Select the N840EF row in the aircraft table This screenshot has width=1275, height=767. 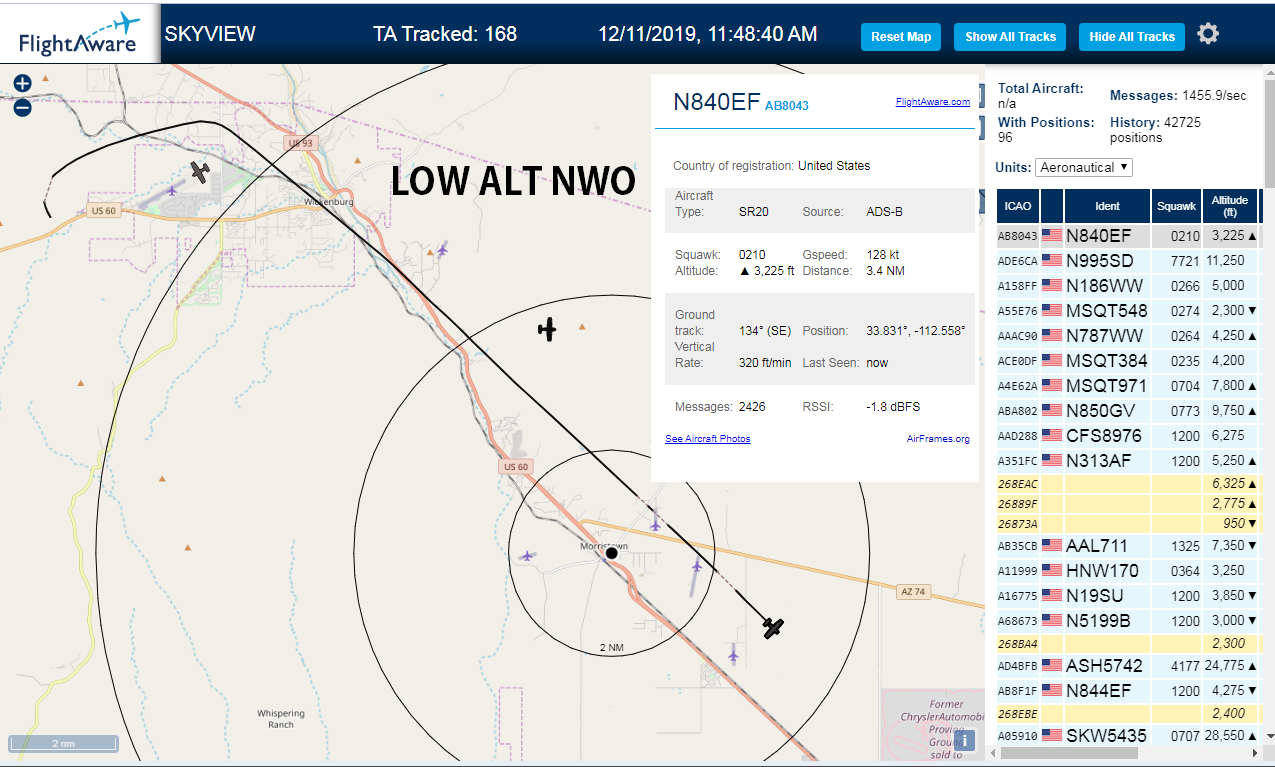[x=1128, y=236]
